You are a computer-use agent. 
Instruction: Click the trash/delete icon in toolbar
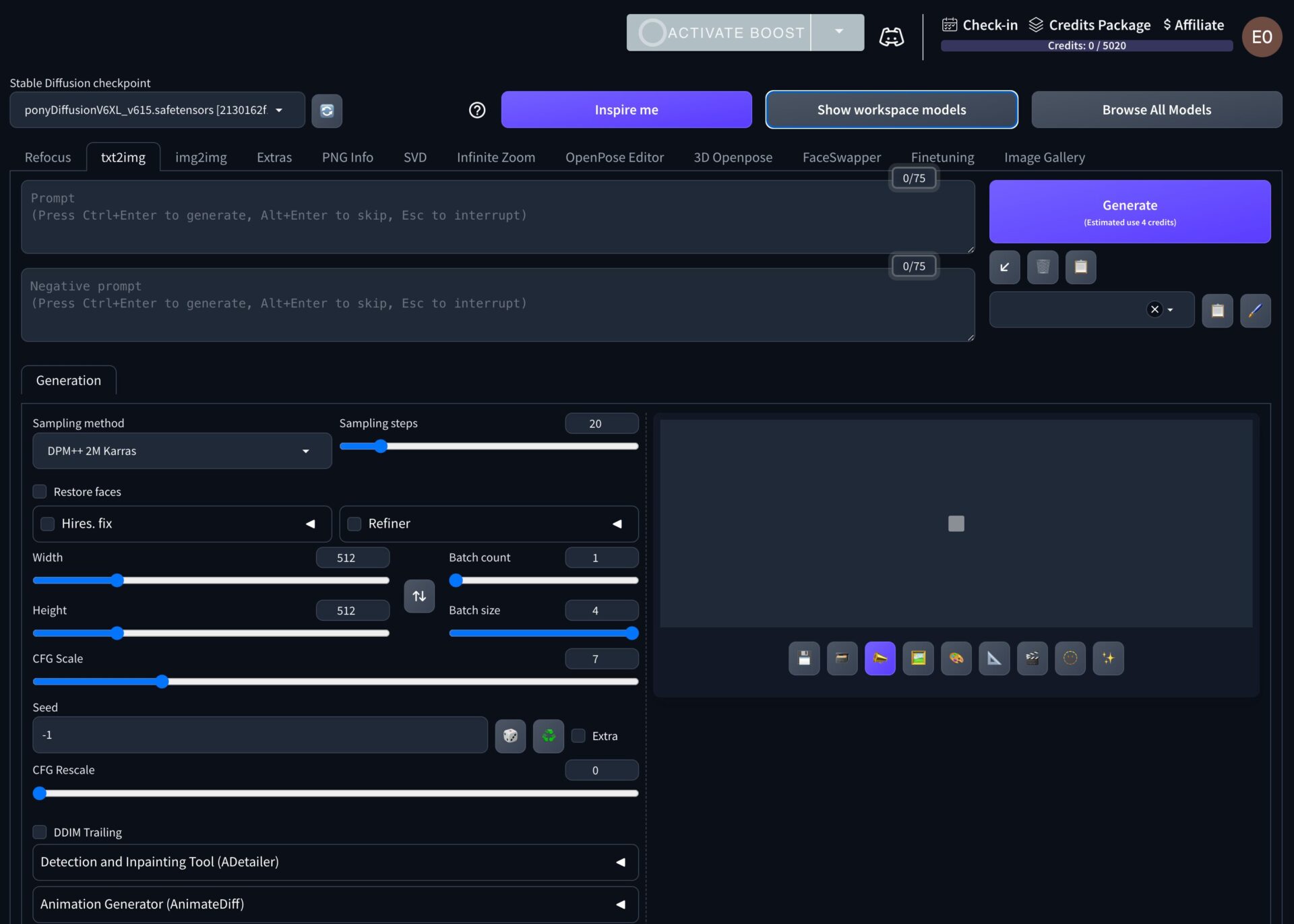[1043, 267]
